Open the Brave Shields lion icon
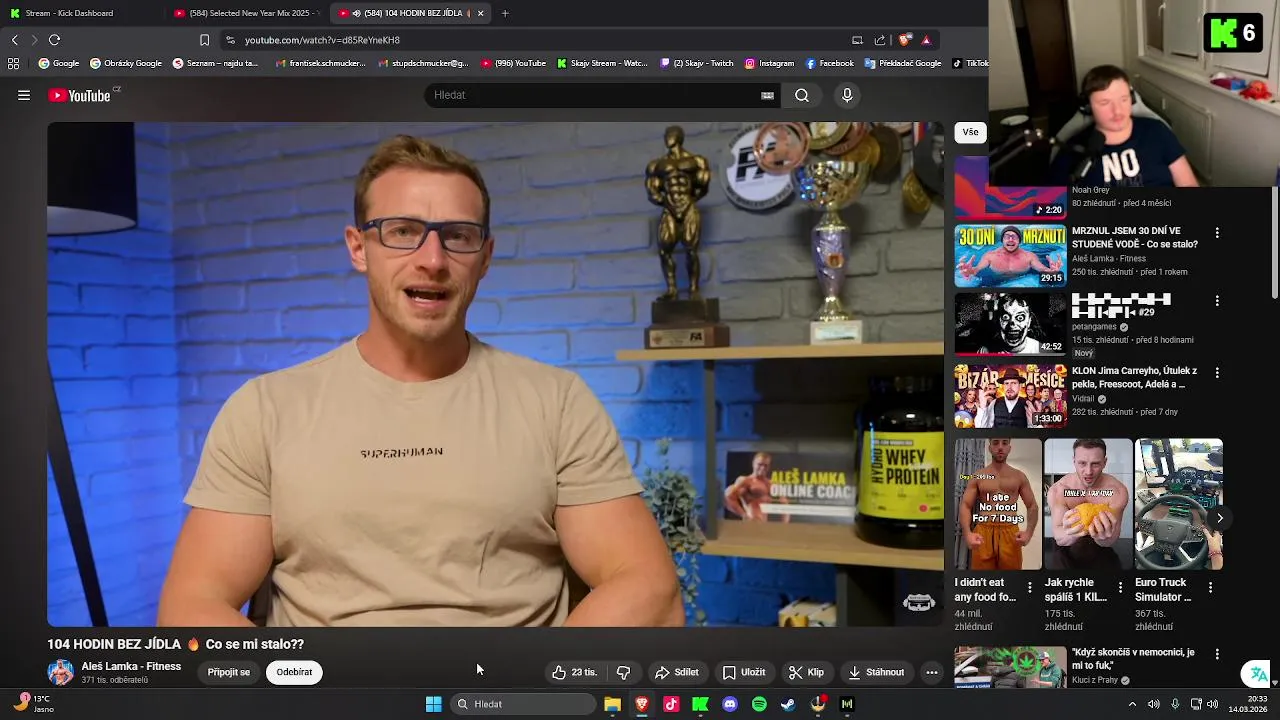 point(905,40)
